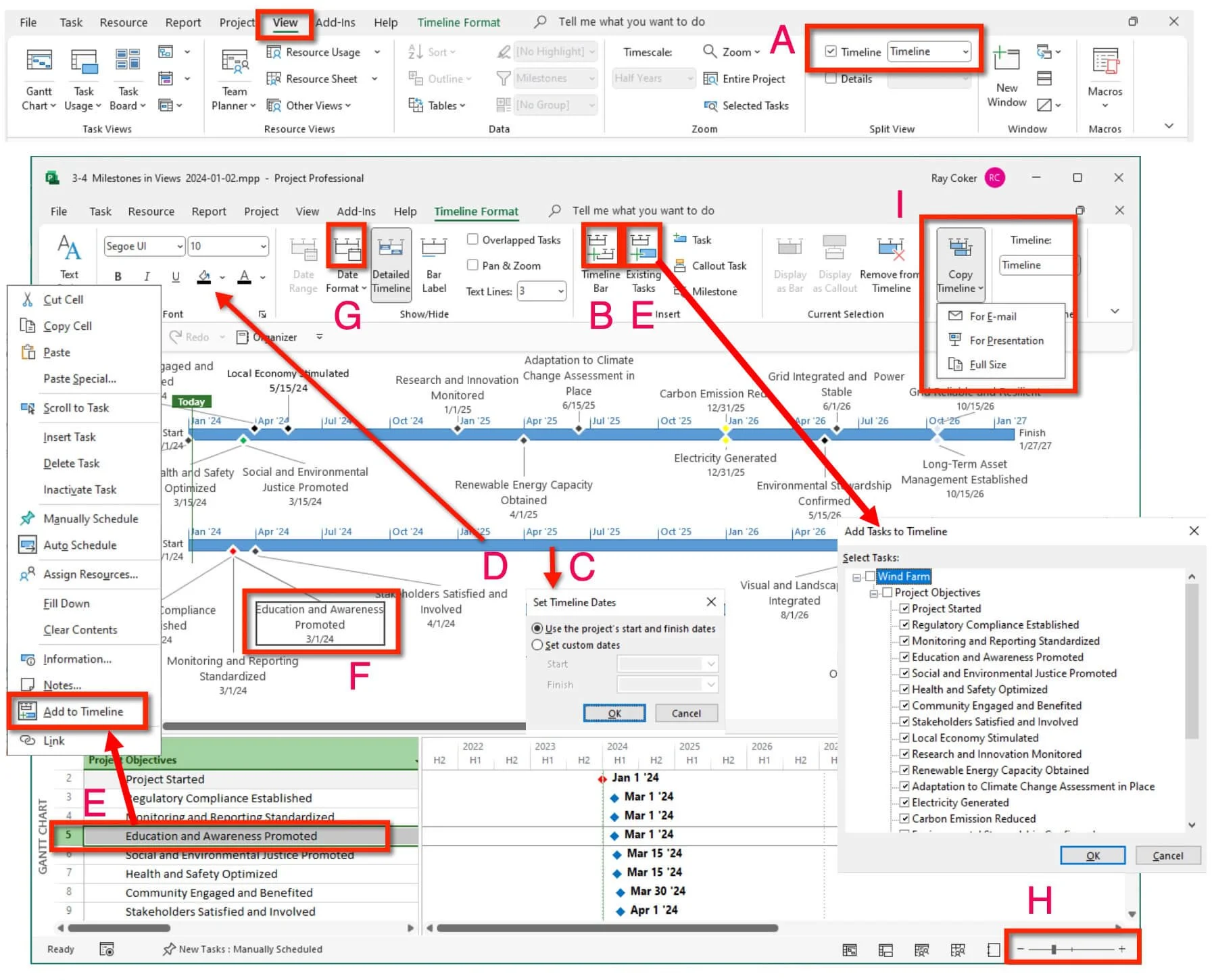Choose For Presentation copy option
This screenshot has height=980, width=1214.
1006,341
